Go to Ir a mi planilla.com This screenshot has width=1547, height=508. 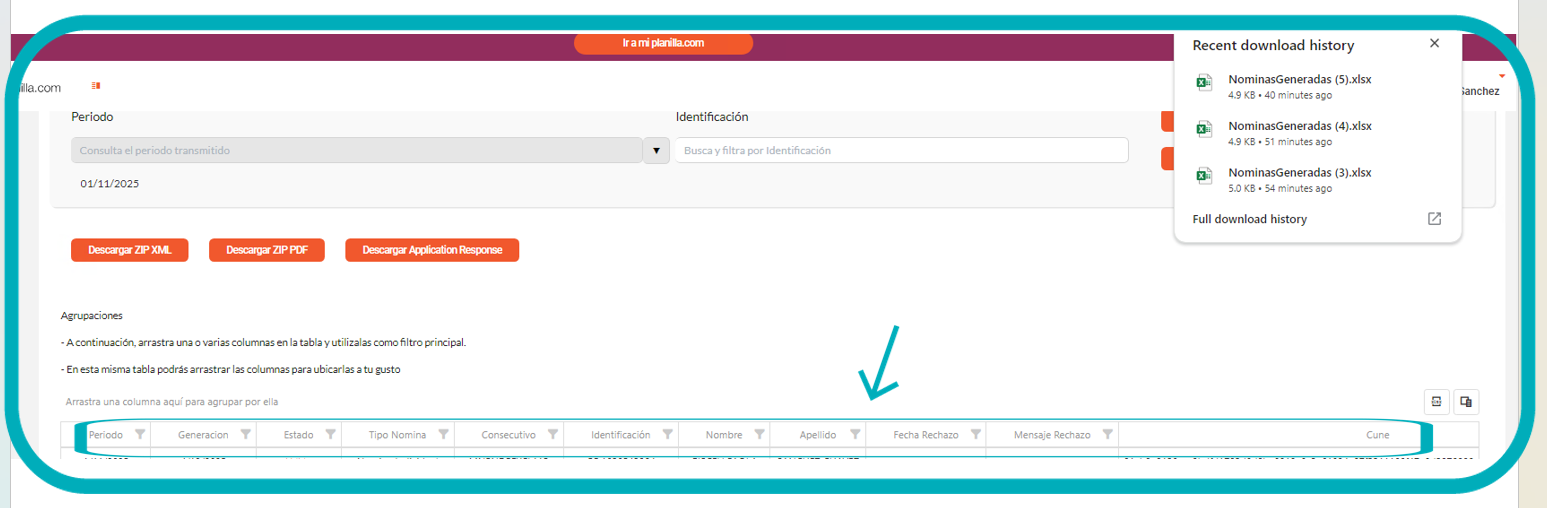pos(663,44)
